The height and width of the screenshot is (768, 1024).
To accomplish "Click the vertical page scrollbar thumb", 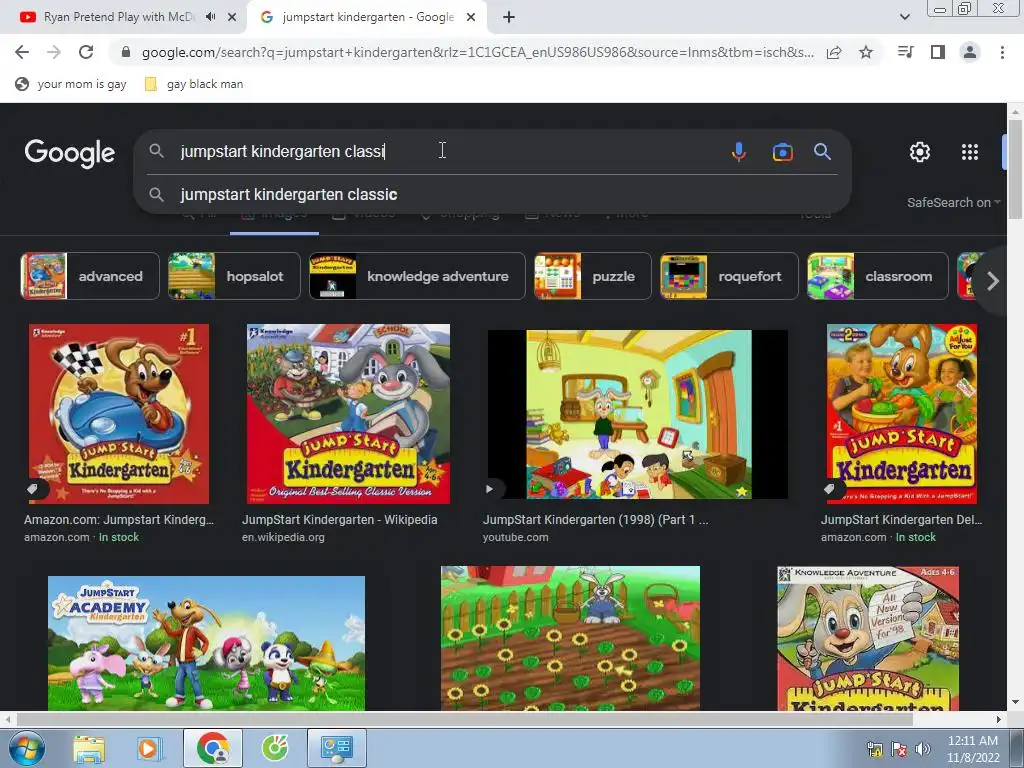I will pyautogui.click(x=1015, y=170).
